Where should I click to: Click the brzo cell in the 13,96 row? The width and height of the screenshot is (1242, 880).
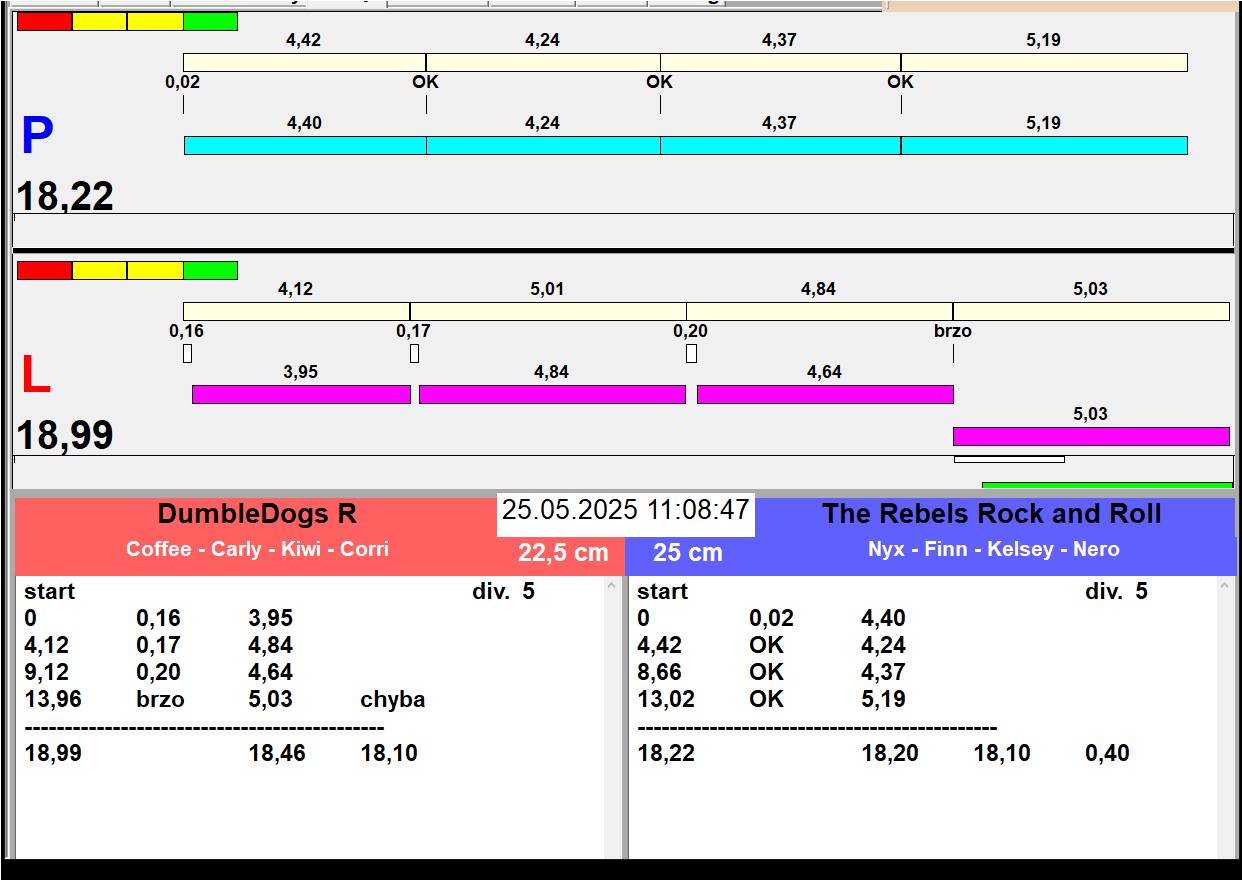(160, 699)
